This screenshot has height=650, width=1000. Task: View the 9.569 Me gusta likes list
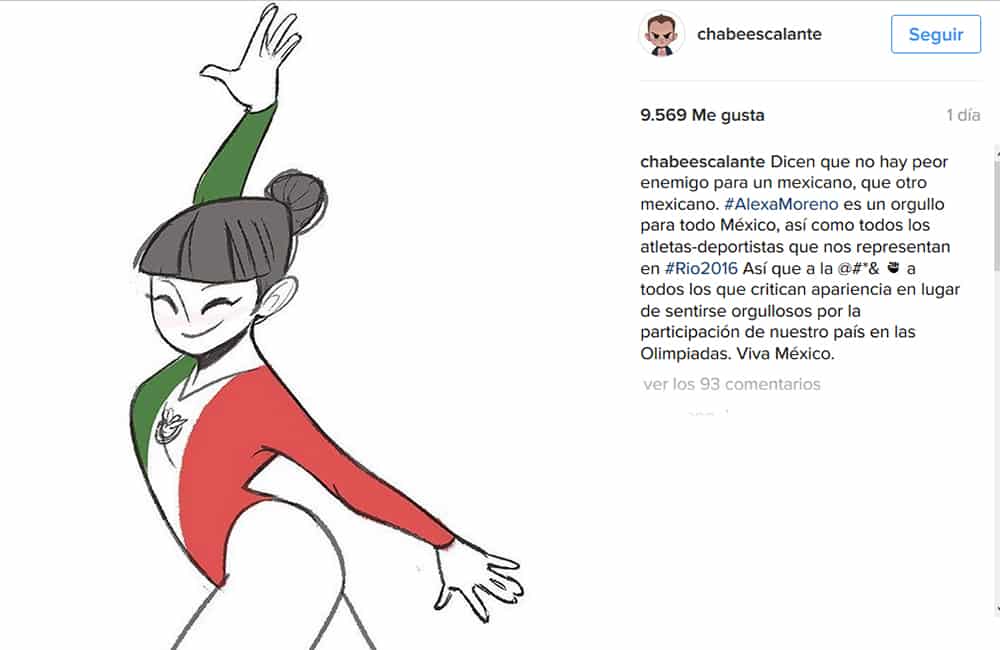coord(702,115)
